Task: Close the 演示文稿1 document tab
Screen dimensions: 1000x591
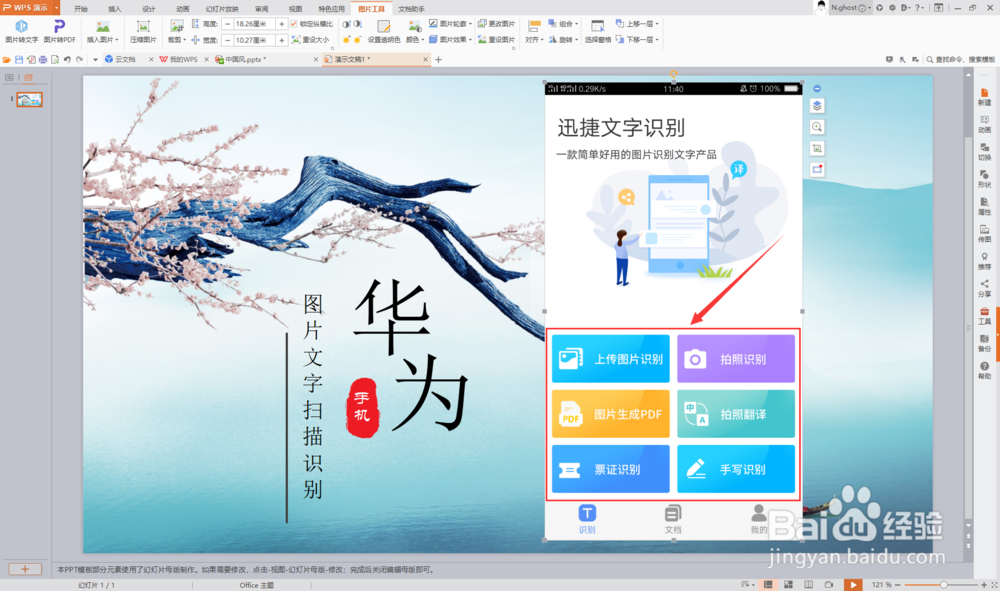Action: 425,59
